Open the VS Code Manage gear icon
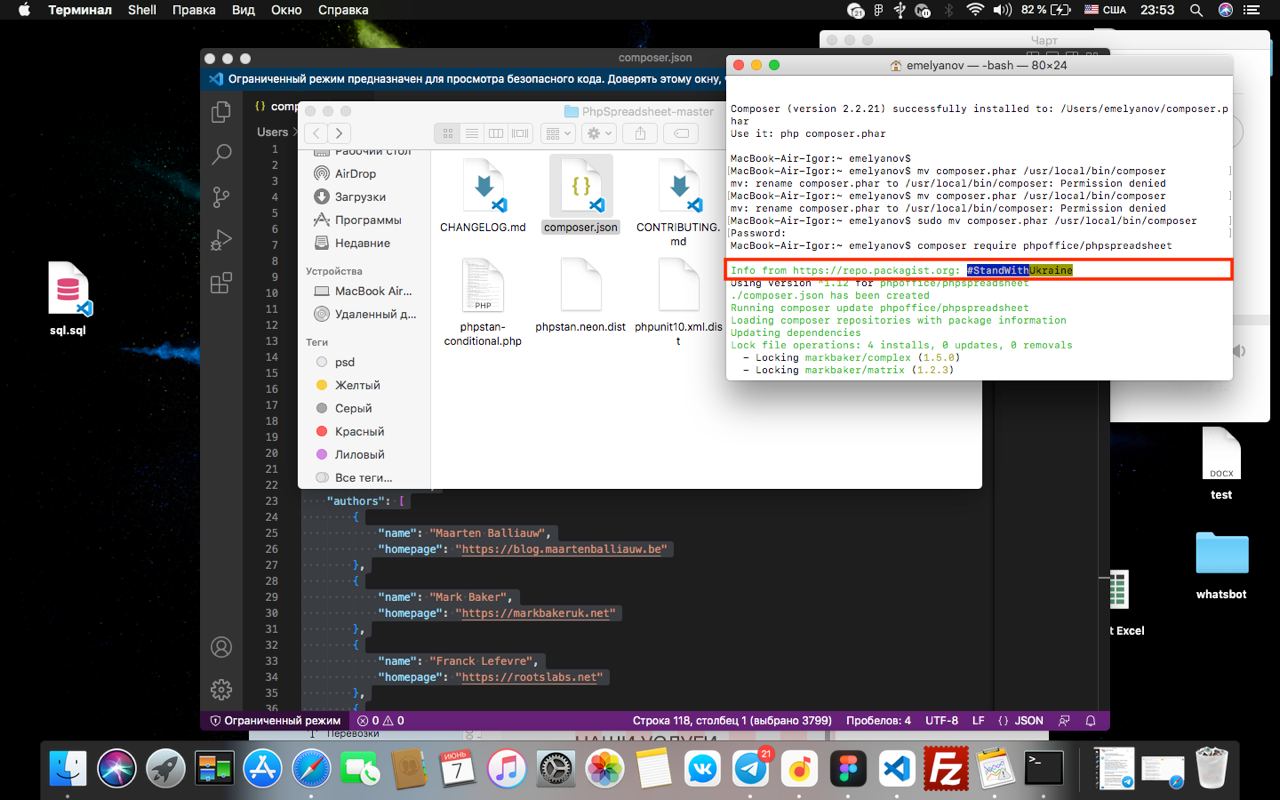1280x800 pixels. 222,690
